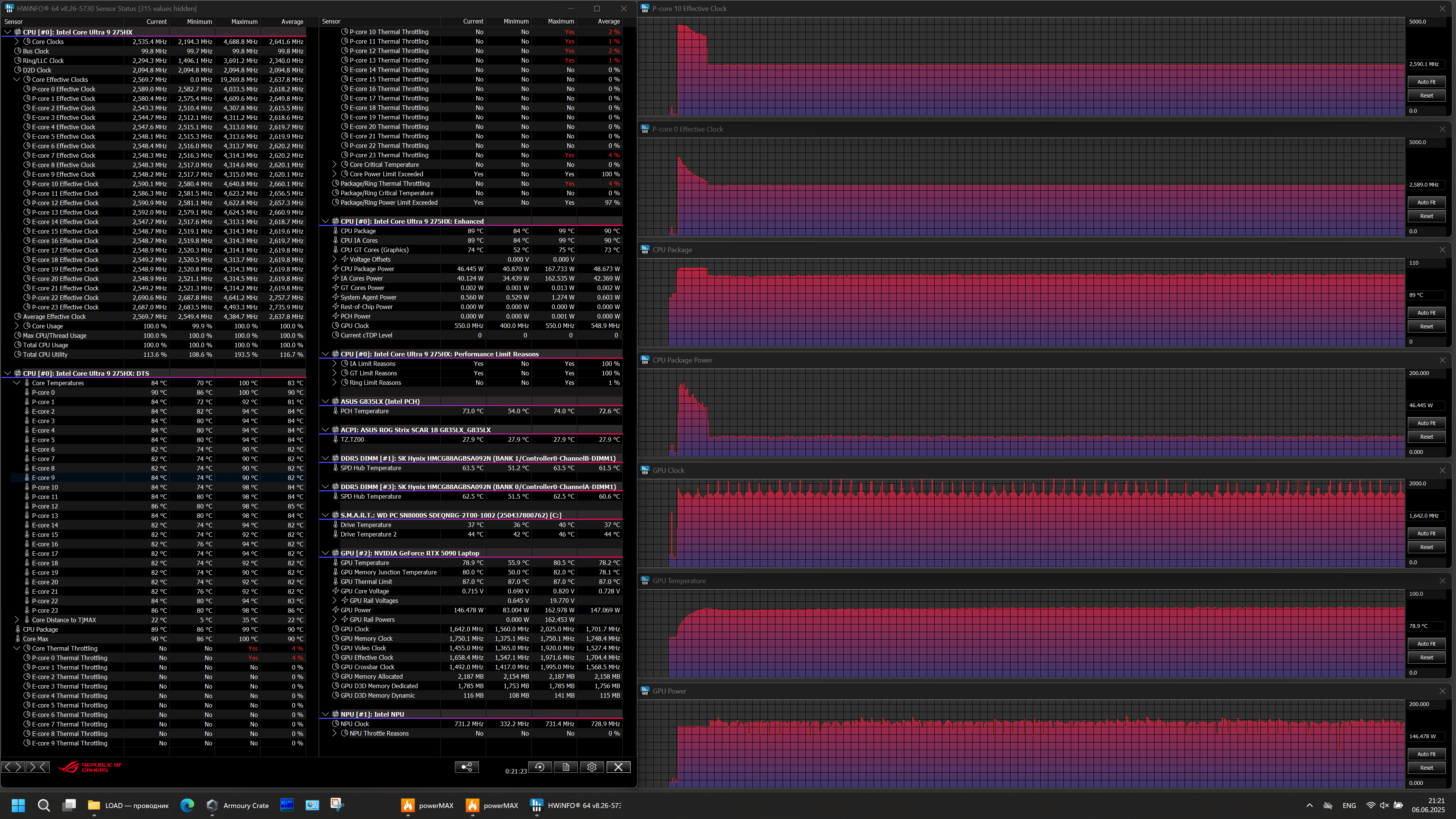The image size is (1456, 819).
Task: Click Auto Fit on GPU Clock graph
Action: pos(1426,533)
